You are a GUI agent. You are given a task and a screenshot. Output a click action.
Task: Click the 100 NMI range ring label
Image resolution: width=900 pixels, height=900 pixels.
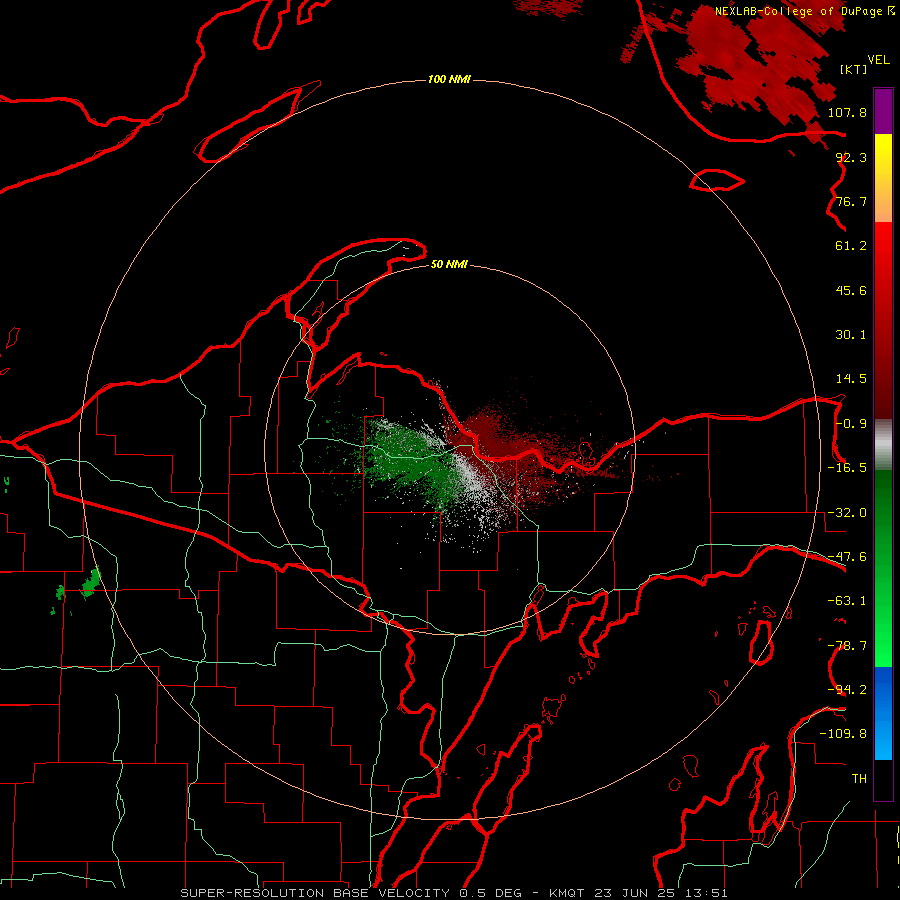pyautogui.click(x=449, y=79)
